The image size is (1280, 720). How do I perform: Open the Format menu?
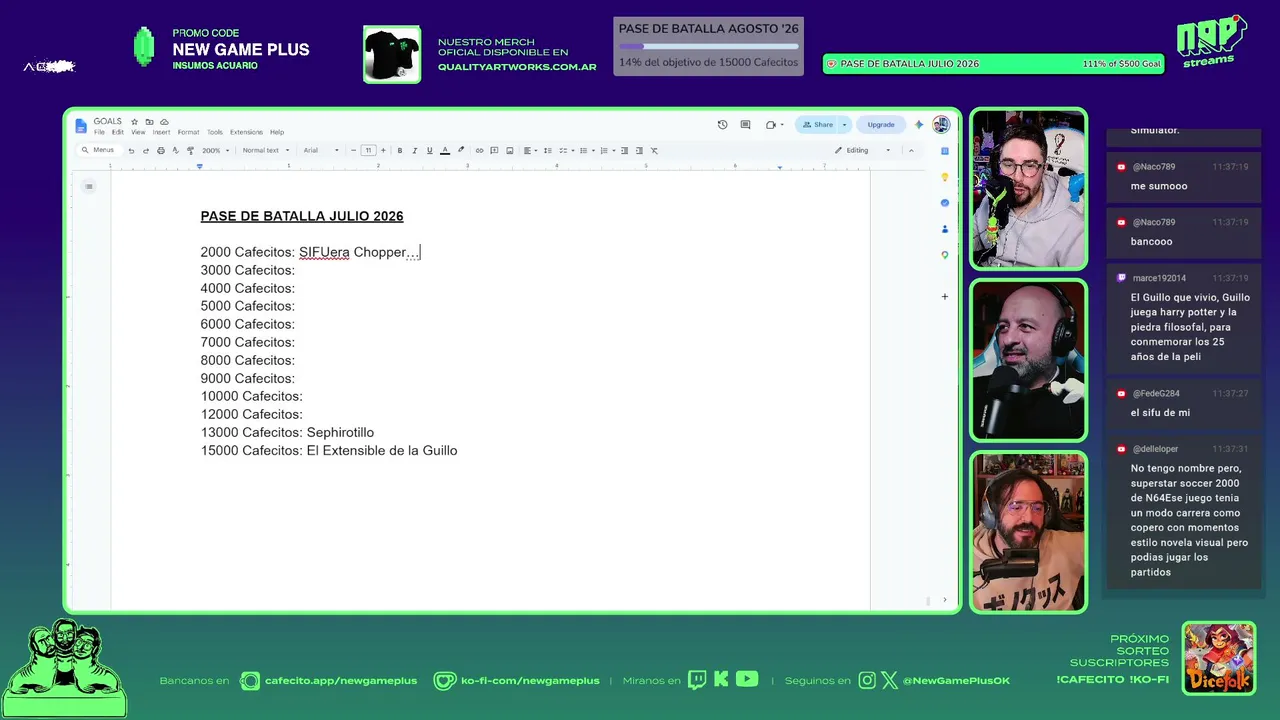[188, 132]
